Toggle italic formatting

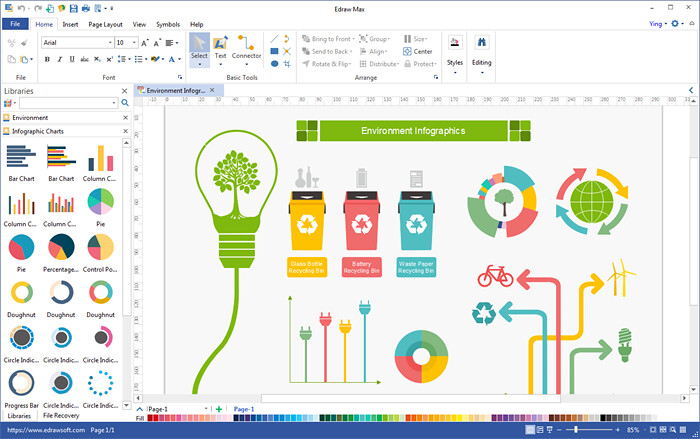point(60,59)
